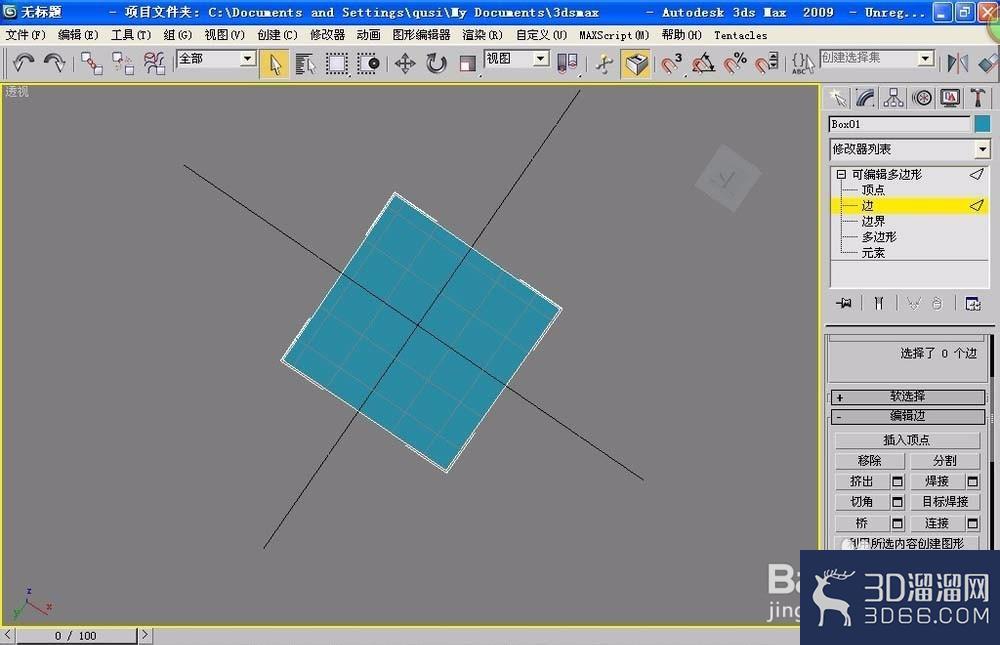Click the Undo arrow in the toolbar
This screenshot has height=645, width=1000.
pyautogui.click(x=24, y=63)
